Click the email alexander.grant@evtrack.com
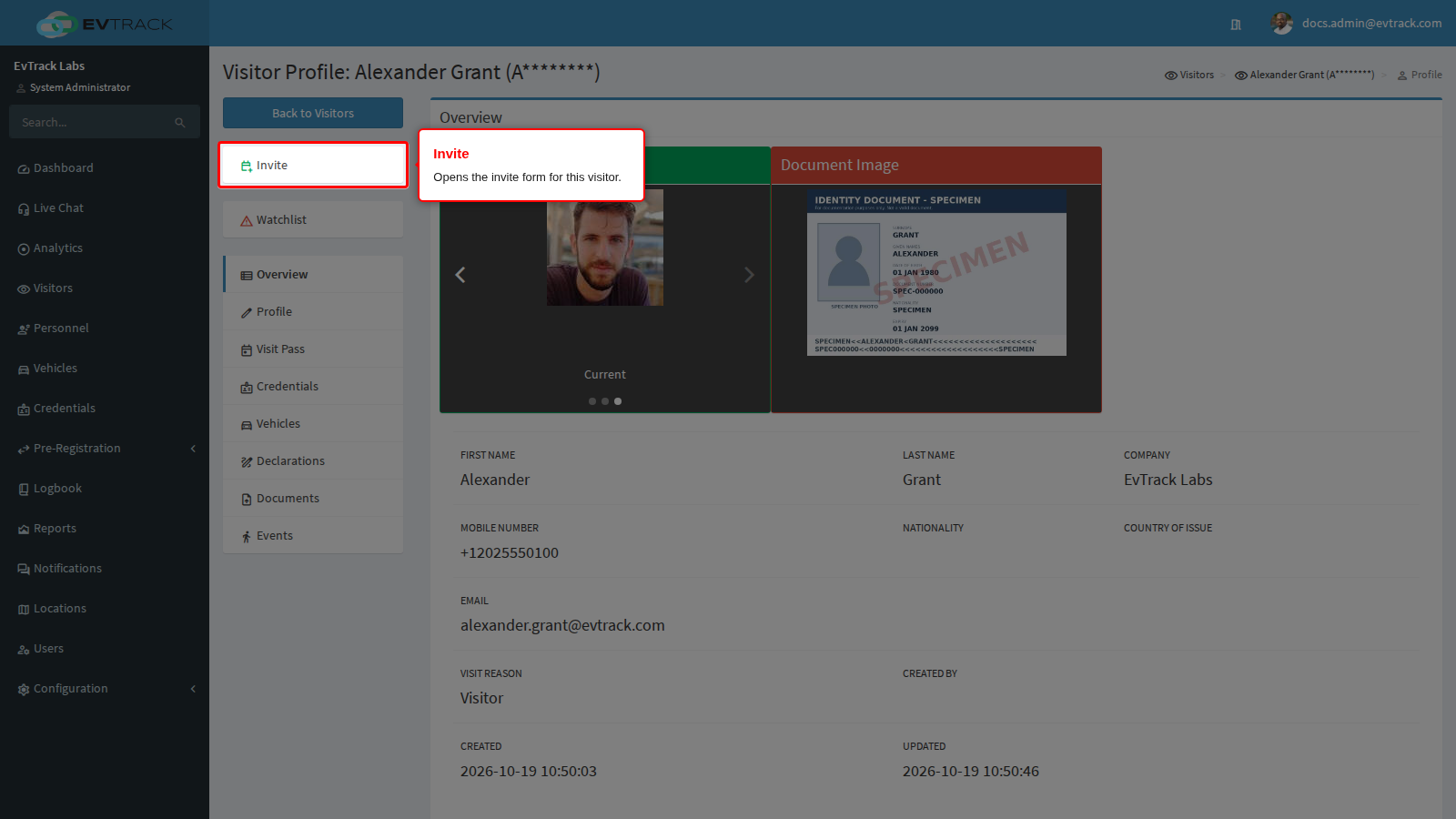The height and width of the screenshot is (819, 1456). click(562, 625)
